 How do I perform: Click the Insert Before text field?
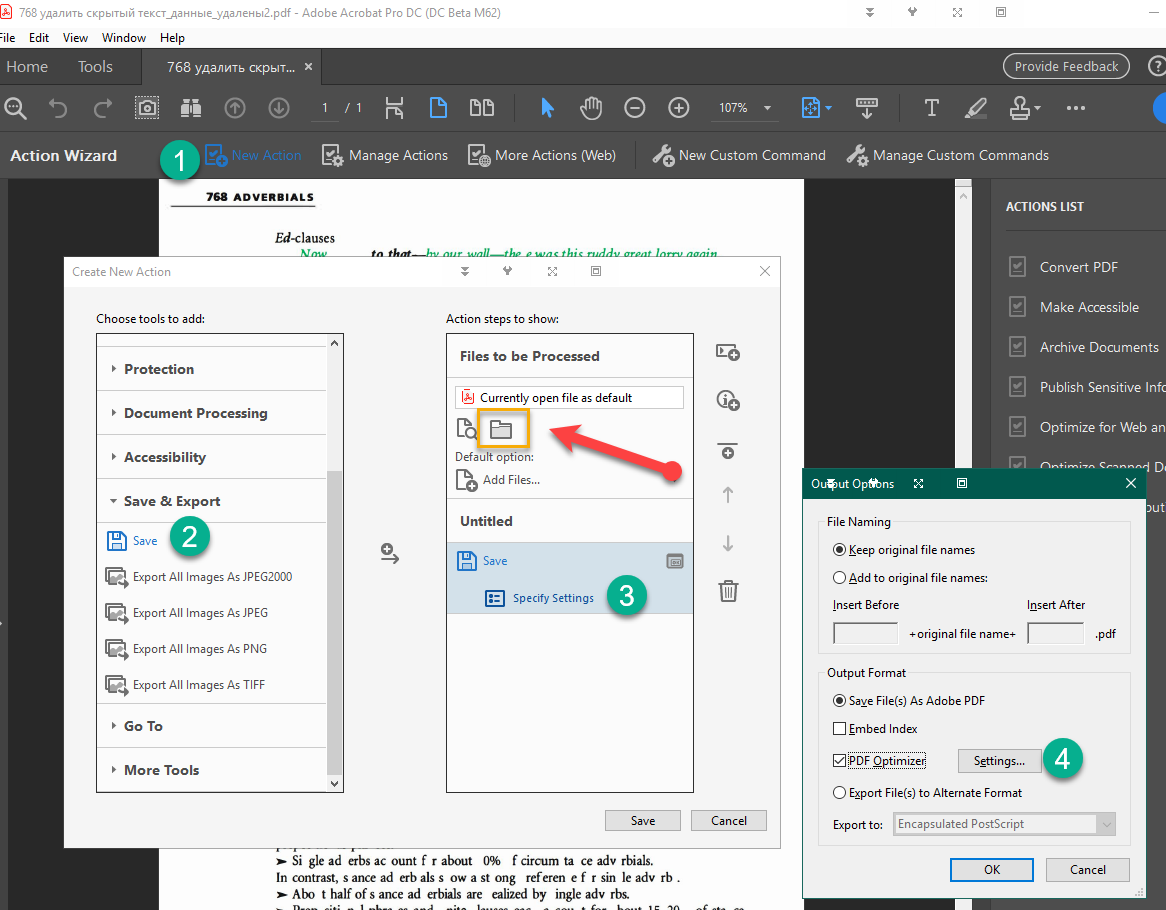coord(865,633)
